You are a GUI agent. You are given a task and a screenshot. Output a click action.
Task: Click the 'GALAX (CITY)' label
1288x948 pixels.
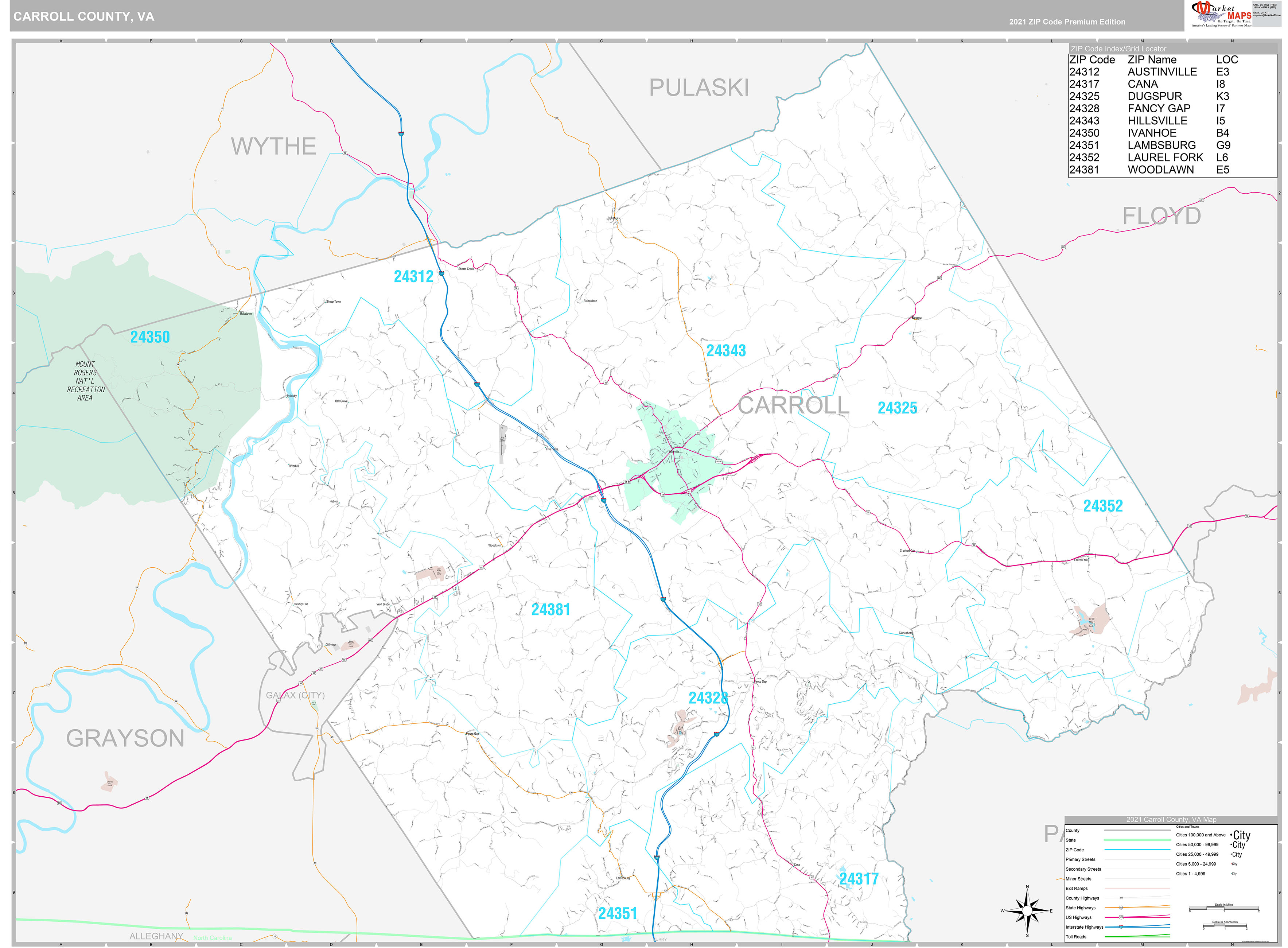click(x=295, y=696)
